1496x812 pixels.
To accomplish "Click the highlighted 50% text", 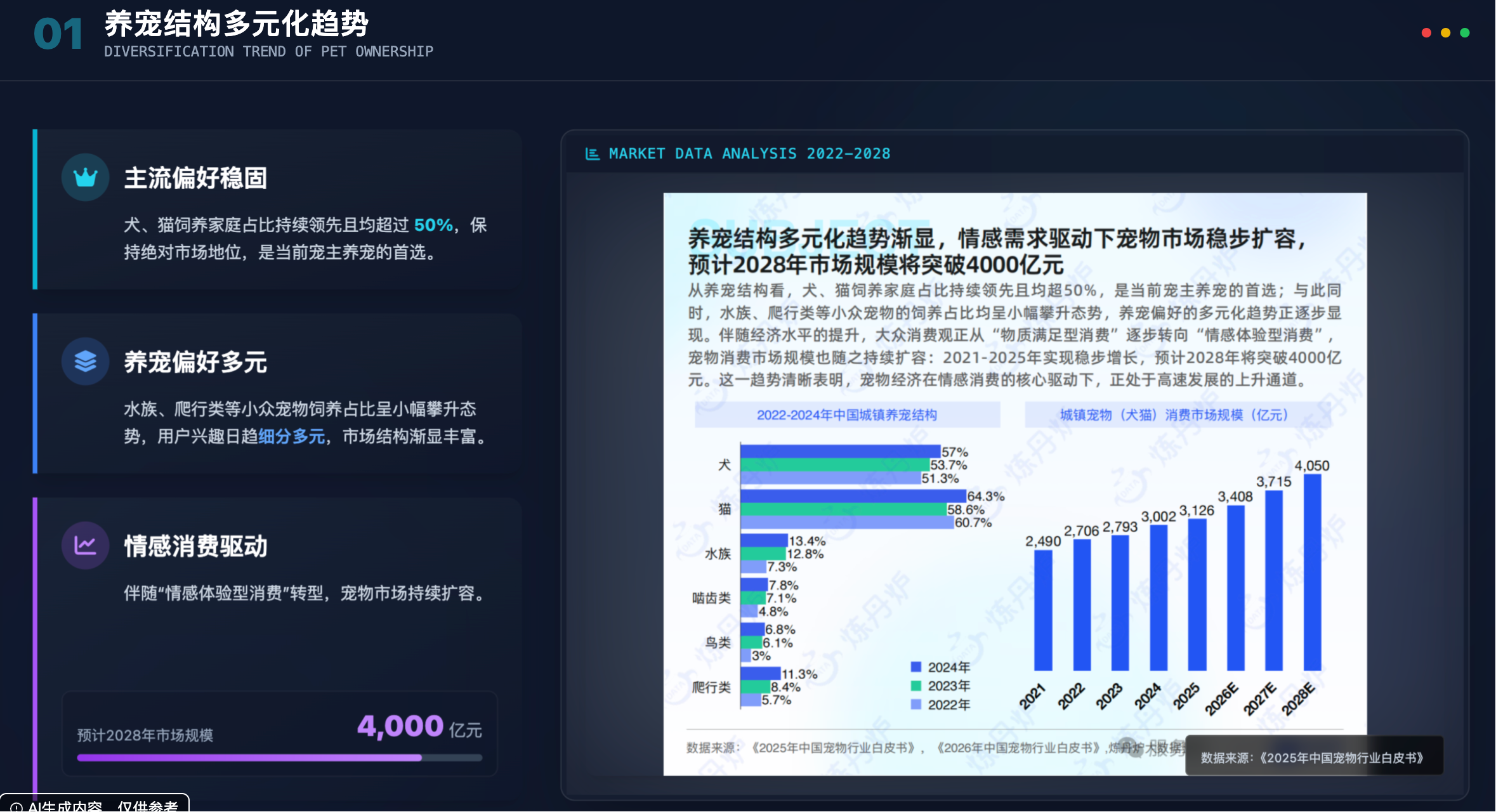I will pos(433,225).
